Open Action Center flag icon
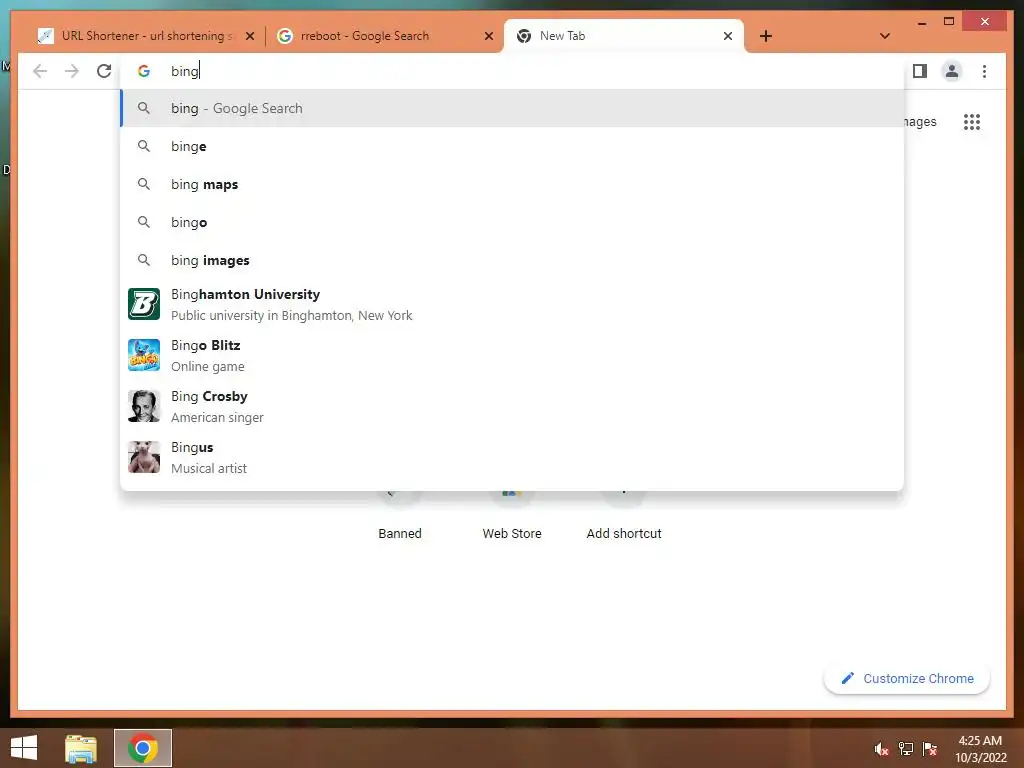The width and height of the screenshot is (1024, 768). 930,749
